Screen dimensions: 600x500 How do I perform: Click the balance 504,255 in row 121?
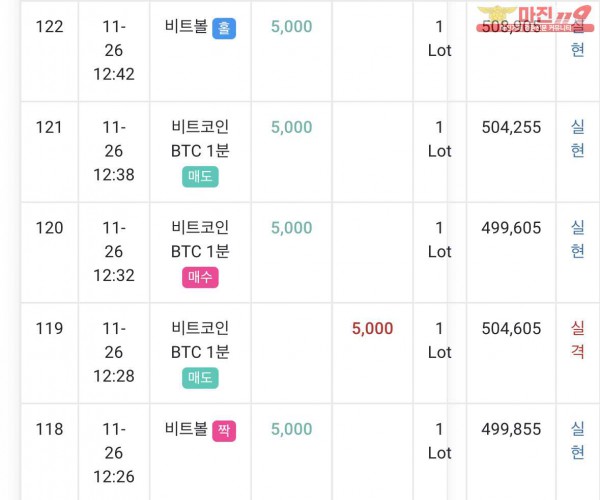(511, 127)
